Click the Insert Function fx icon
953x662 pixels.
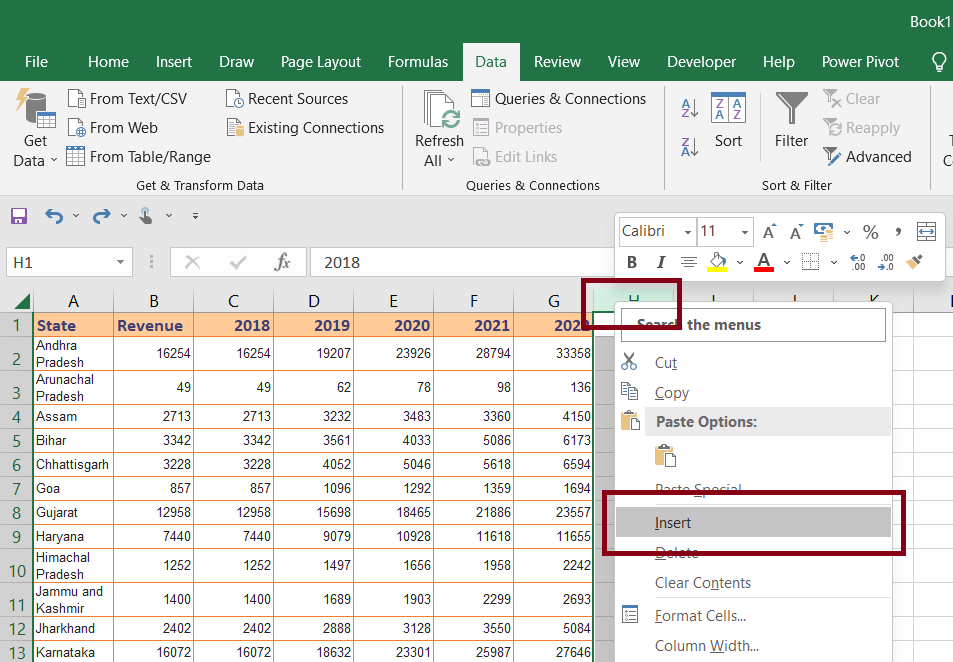pyautogui.click(x=282, y=263)
